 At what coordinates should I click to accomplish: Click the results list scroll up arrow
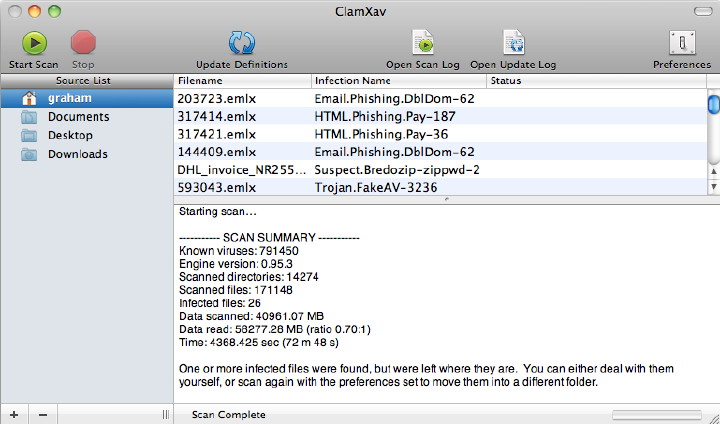[x=714, y=171]
